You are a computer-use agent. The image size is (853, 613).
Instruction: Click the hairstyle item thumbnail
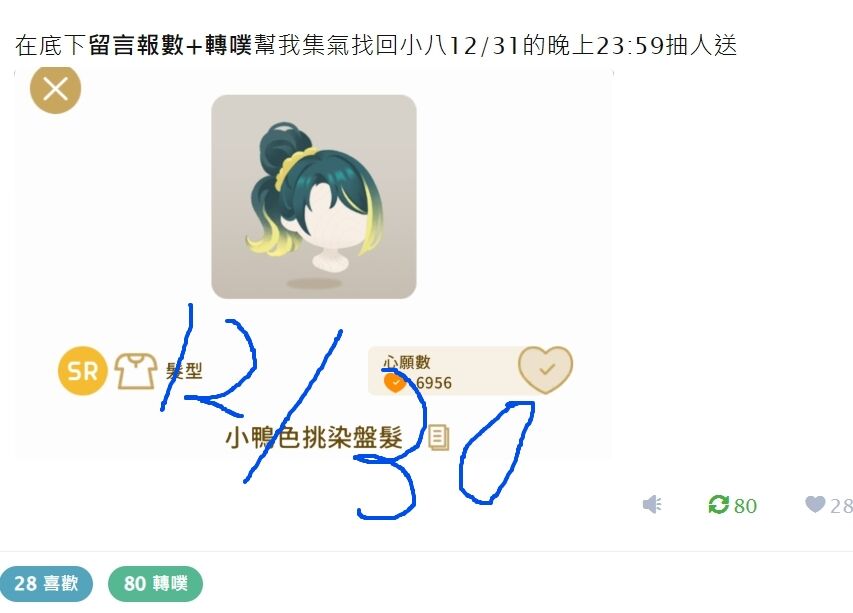[314, 197]
